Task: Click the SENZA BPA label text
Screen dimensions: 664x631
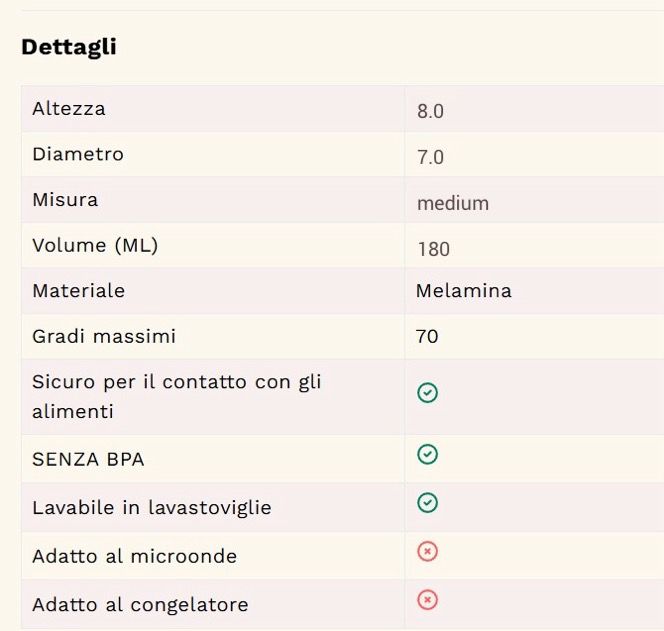Action: coord(88,460)
